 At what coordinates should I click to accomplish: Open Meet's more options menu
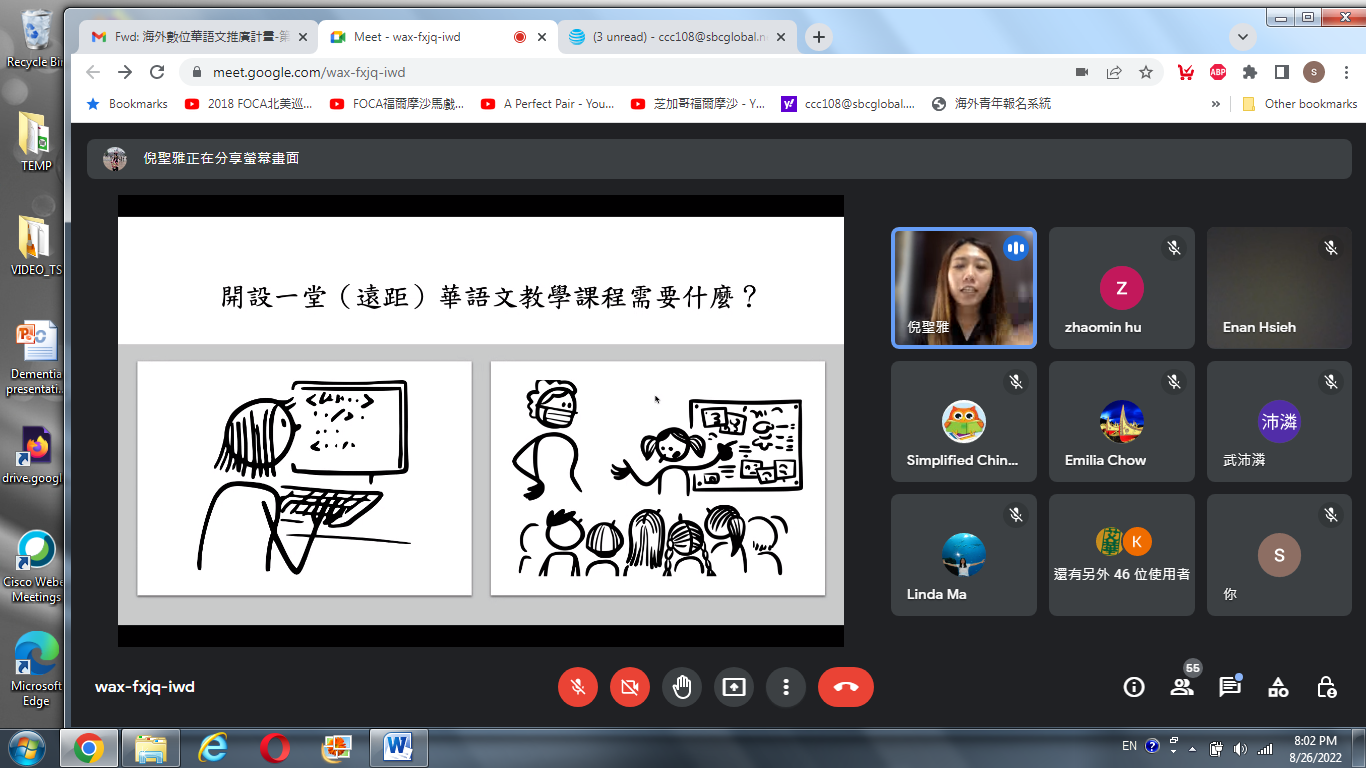coord(786,687)
